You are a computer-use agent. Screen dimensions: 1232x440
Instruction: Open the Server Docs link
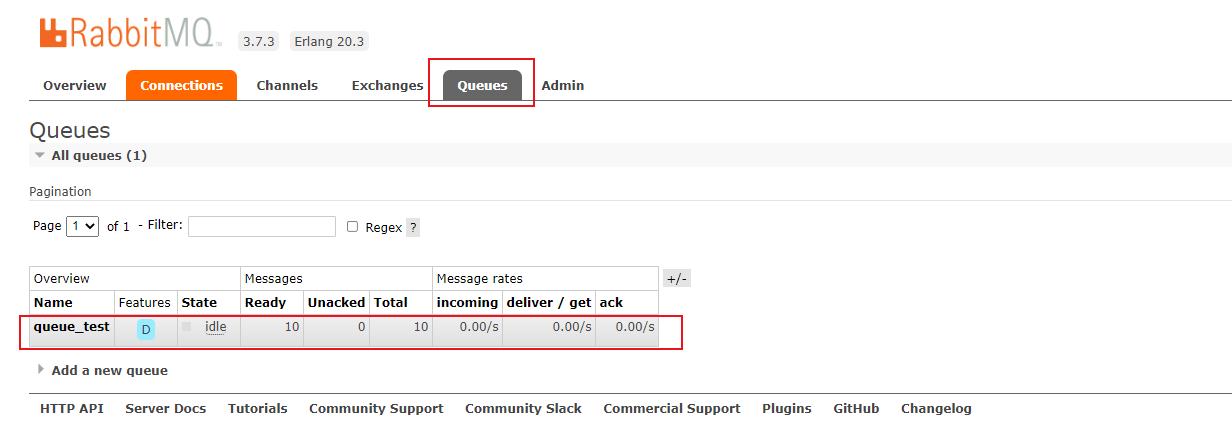[165, 409]
